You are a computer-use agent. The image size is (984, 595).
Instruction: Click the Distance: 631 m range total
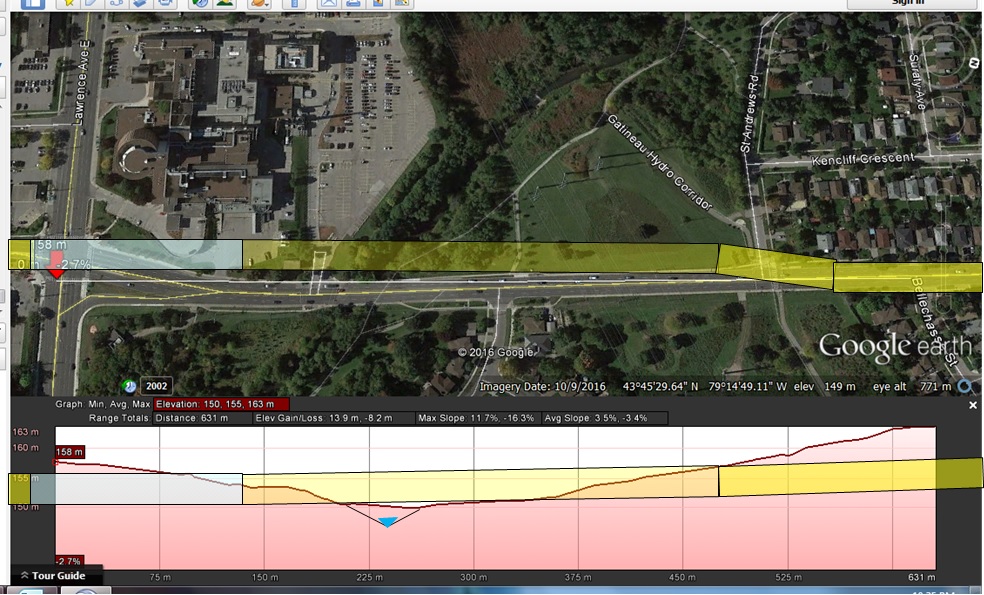[x=202, y=418]
